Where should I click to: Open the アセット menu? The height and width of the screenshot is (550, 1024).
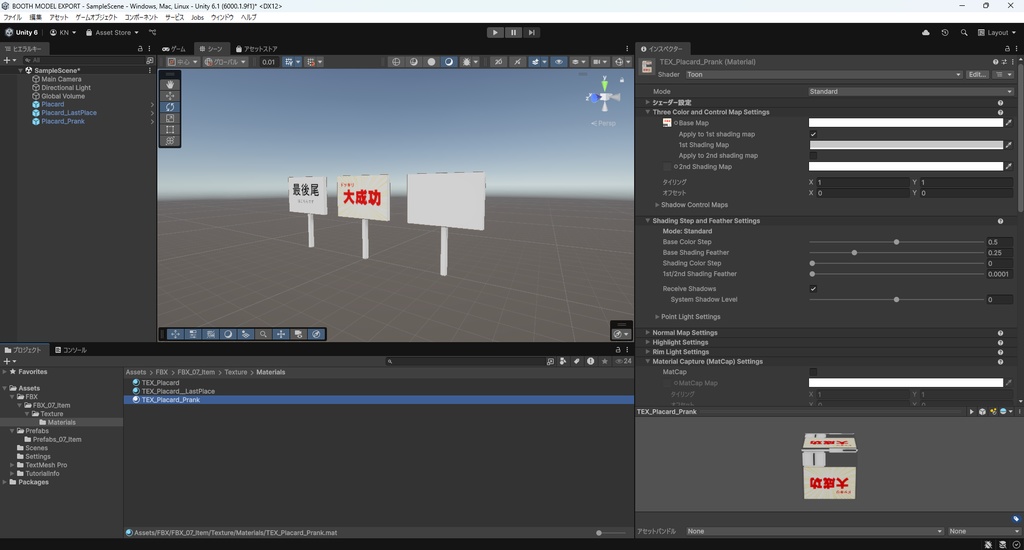pos(59,17)
